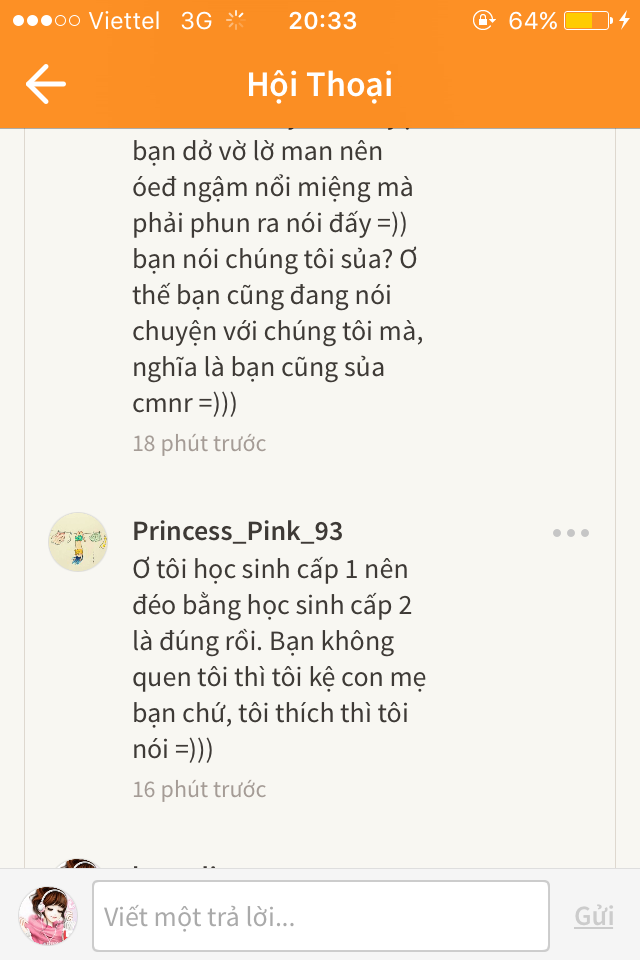Tap the 64% battery percentage
Viewport: 640px width, 960px height.
532,20
